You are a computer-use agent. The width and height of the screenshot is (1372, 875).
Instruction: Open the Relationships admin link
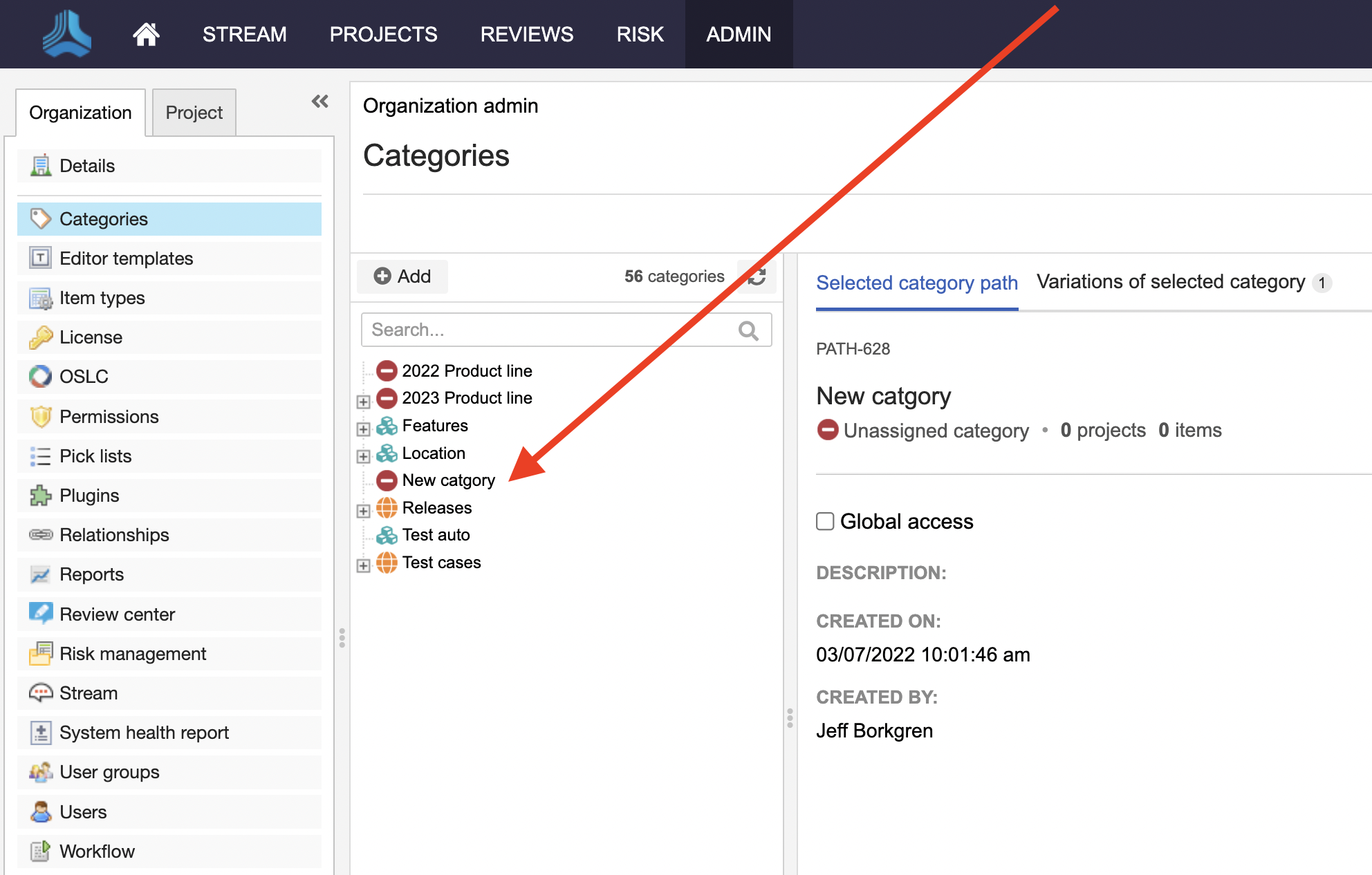pos(169,535)
